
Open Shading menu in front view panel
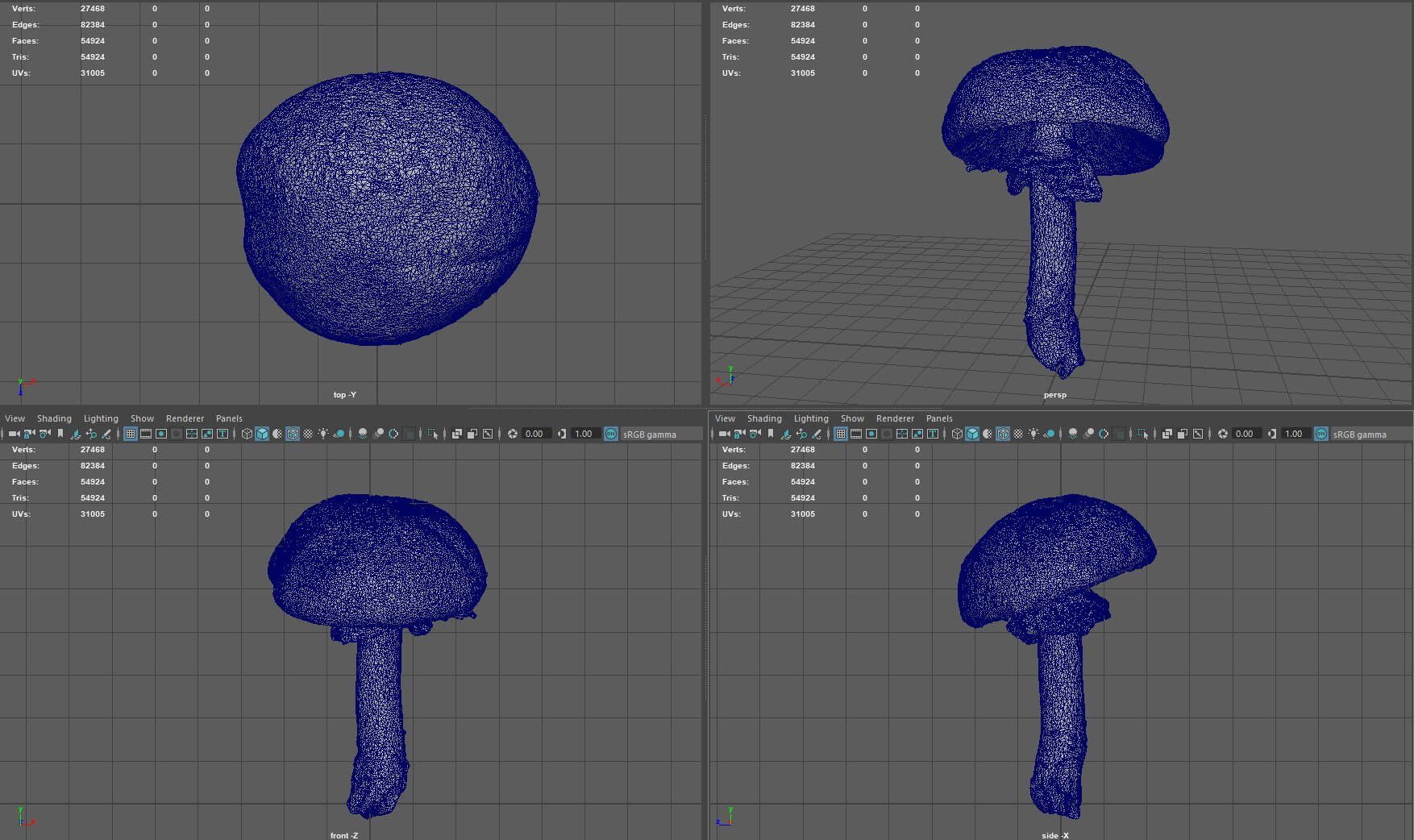[x=54, y=418]
